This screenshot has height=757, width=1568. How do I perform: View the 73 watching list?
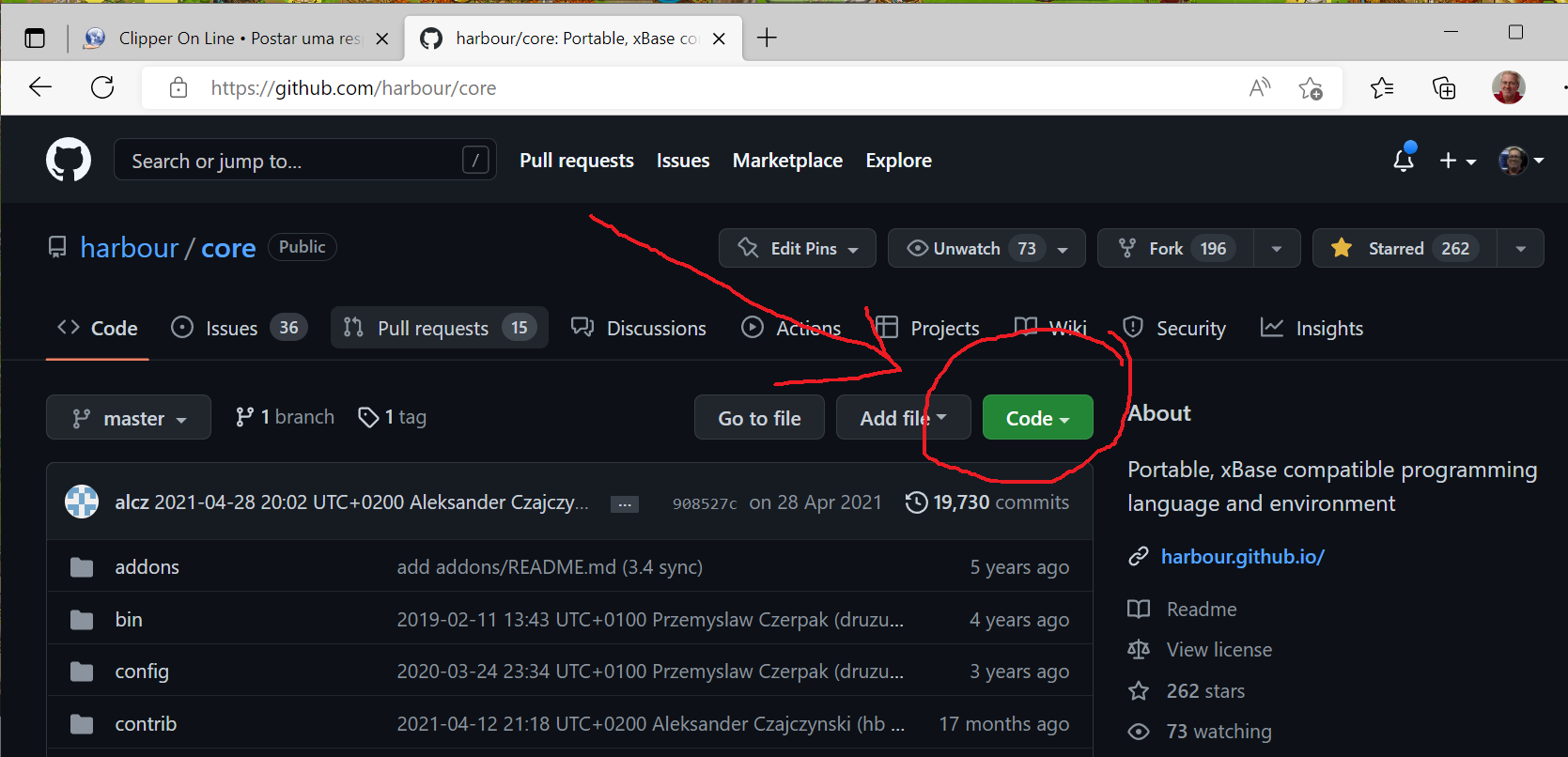click(1200, 732)
